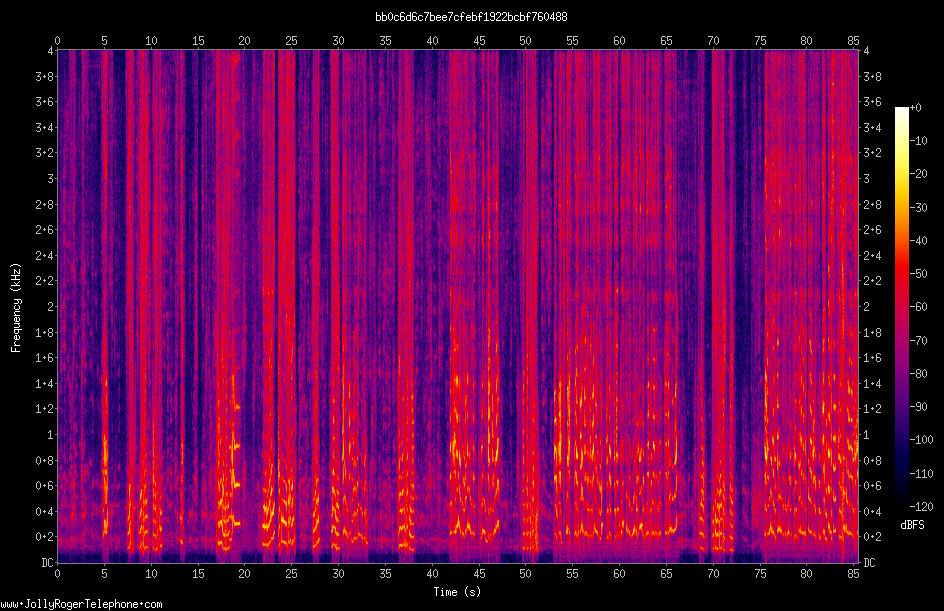The height and width of the screenshot is (611, 944).
Task: Click the "65" tick on the bottom time axis
Action: [666, 574]
